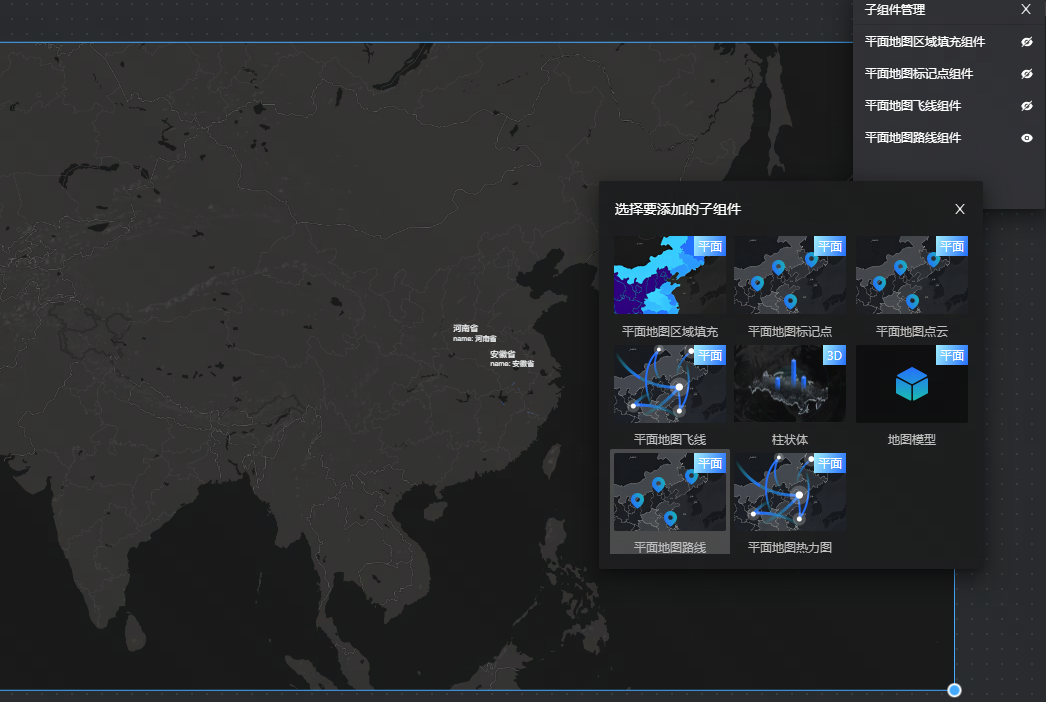Click the 平面地图路线 thumbnail

pos(669,491)
